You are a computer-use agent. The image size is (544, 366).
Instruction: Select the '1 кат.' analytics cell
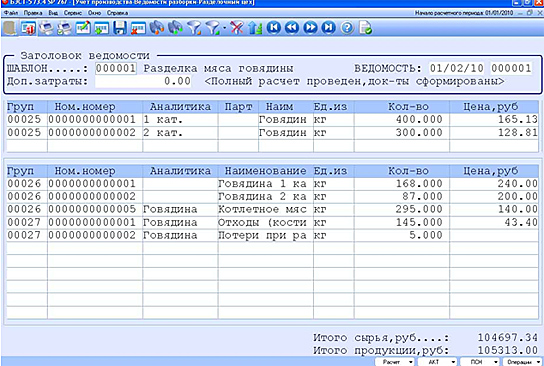pos(180,120)
